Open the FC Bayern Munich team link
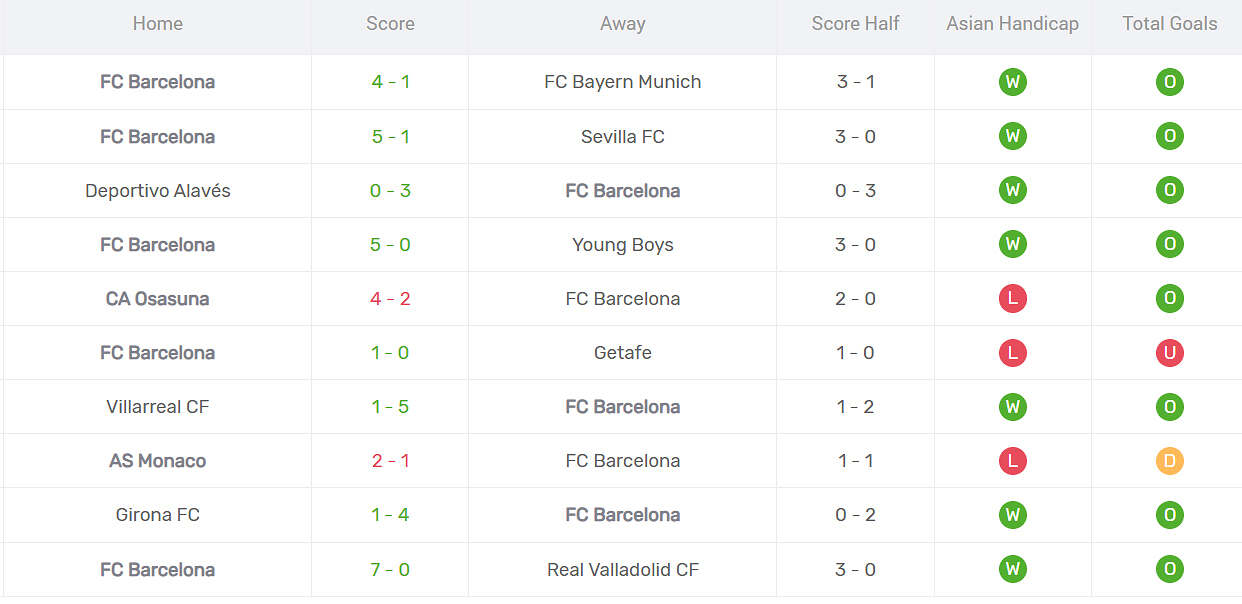This screenshot has height=604, width=1242. [622, 82]
